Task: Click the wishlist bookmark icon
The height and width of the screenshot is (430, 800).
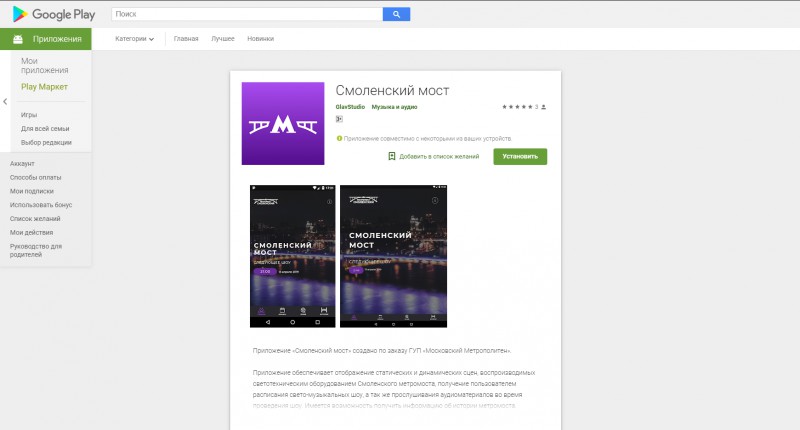Action: (392, 156)
